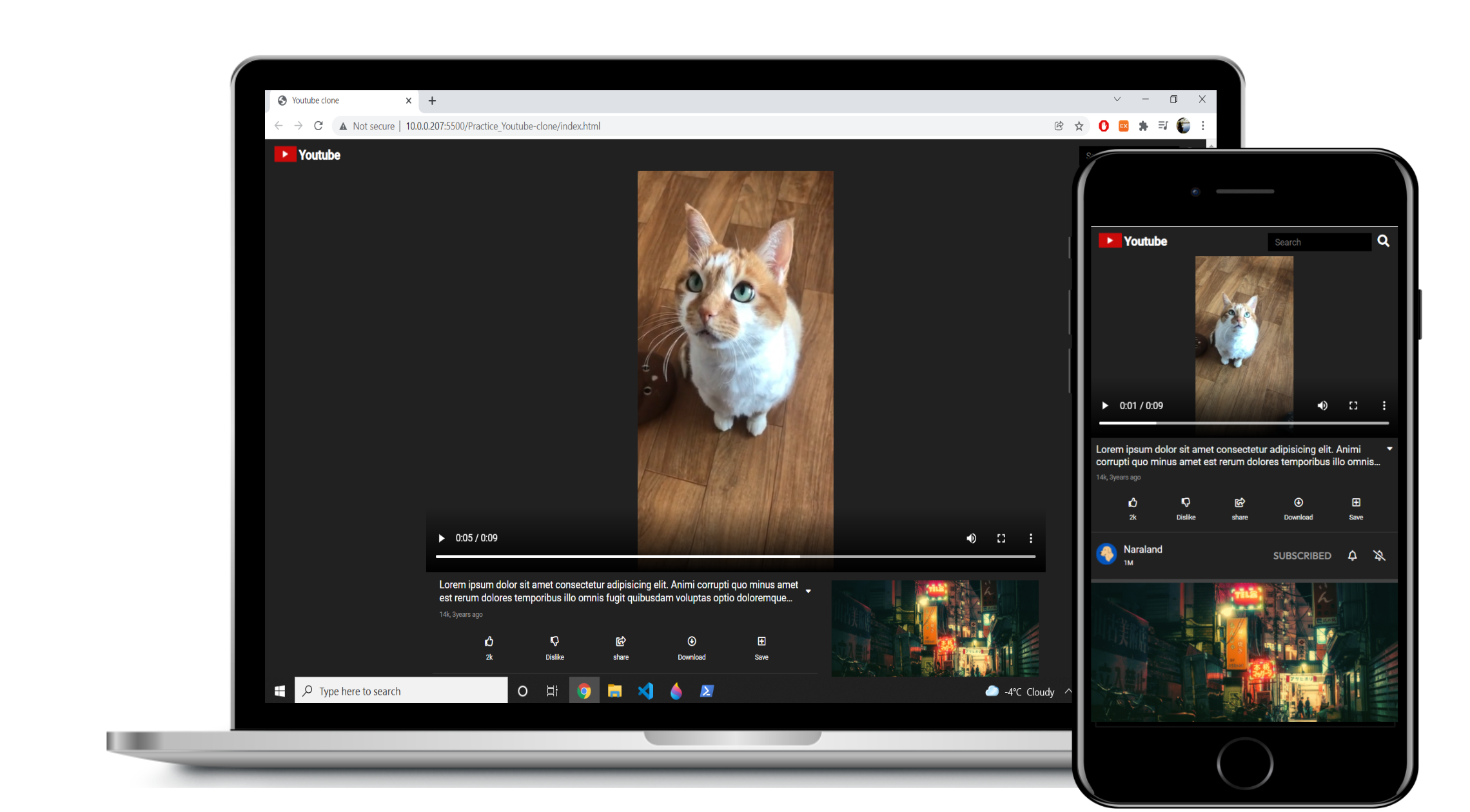Viewport: 1470px width, 812px height.
Task: Click the Download icon below the description
Action: (x=691, y=642)
